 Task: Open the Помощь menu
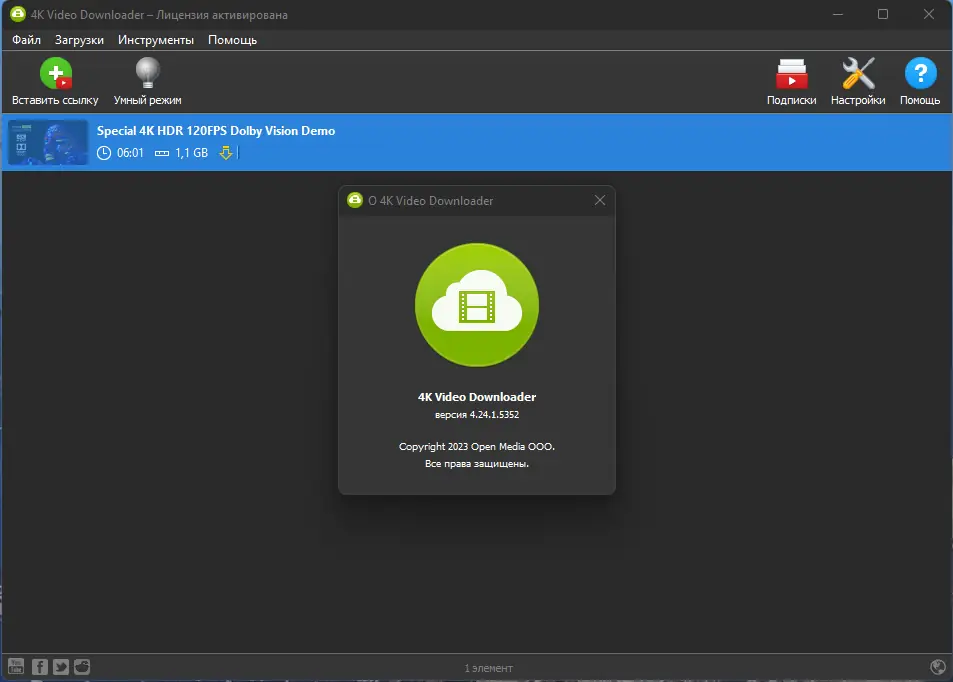pos(230,40)
